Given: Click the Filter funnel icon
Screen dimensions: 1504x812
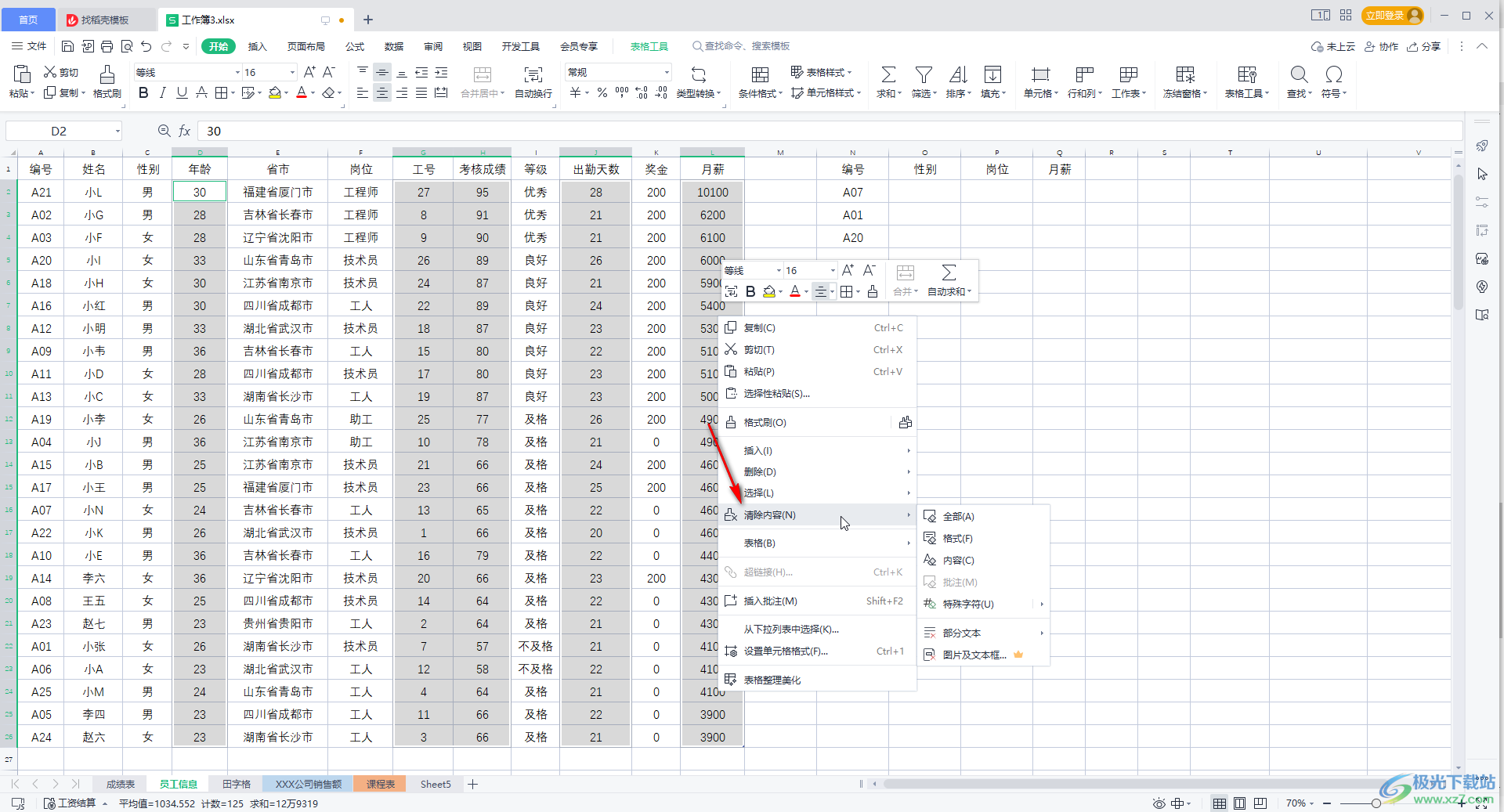Looking at the screenshot, I should (x=924, y=74).
